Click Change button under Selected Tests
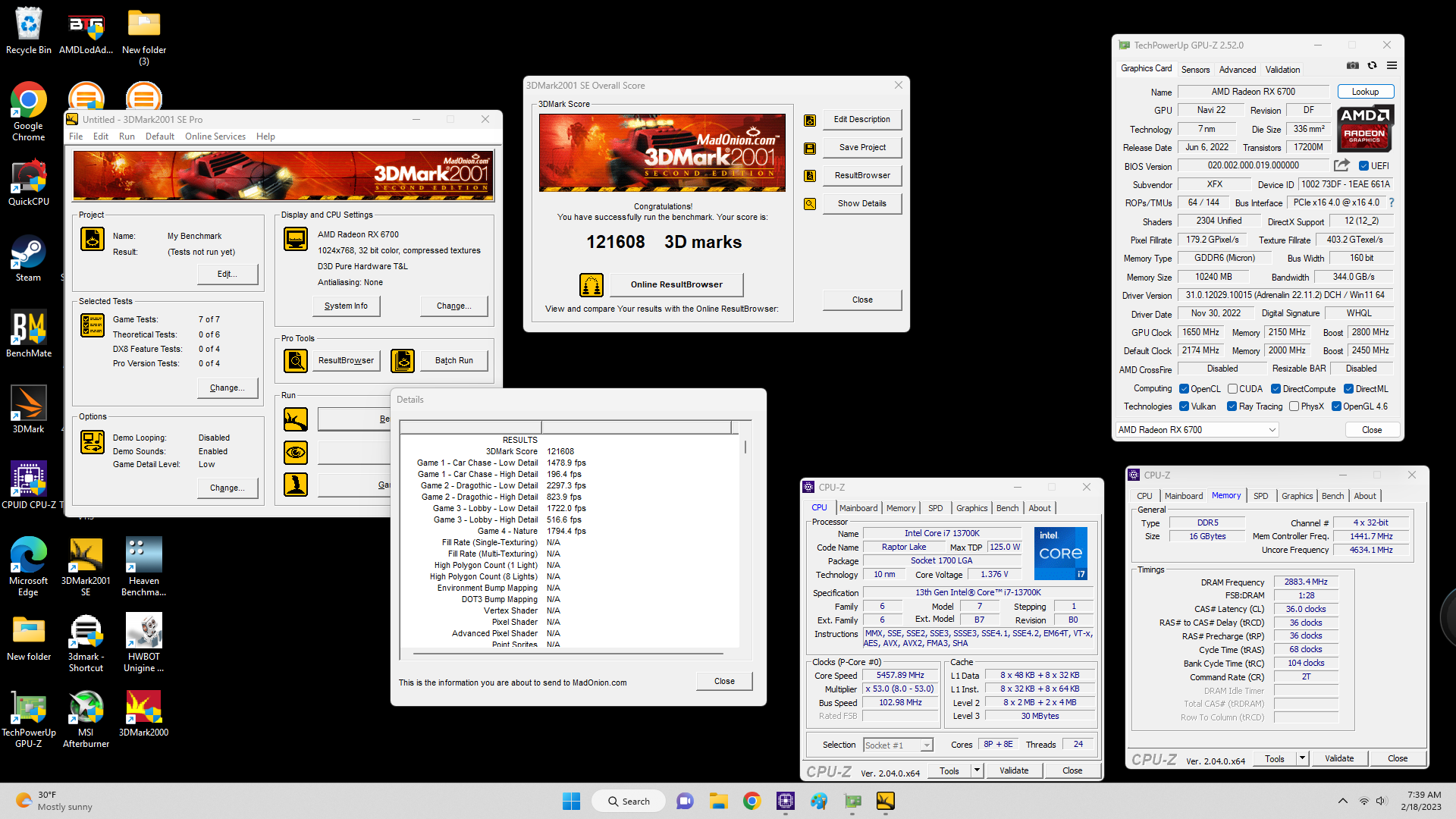The height and width of the screenshot is (819, 1456). [227, 388]
